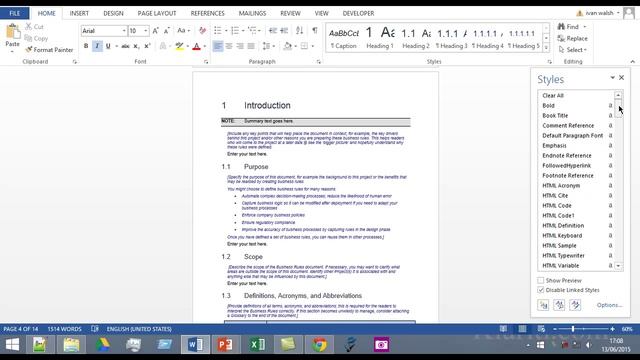Open the Windows Start button

point(12,345)
